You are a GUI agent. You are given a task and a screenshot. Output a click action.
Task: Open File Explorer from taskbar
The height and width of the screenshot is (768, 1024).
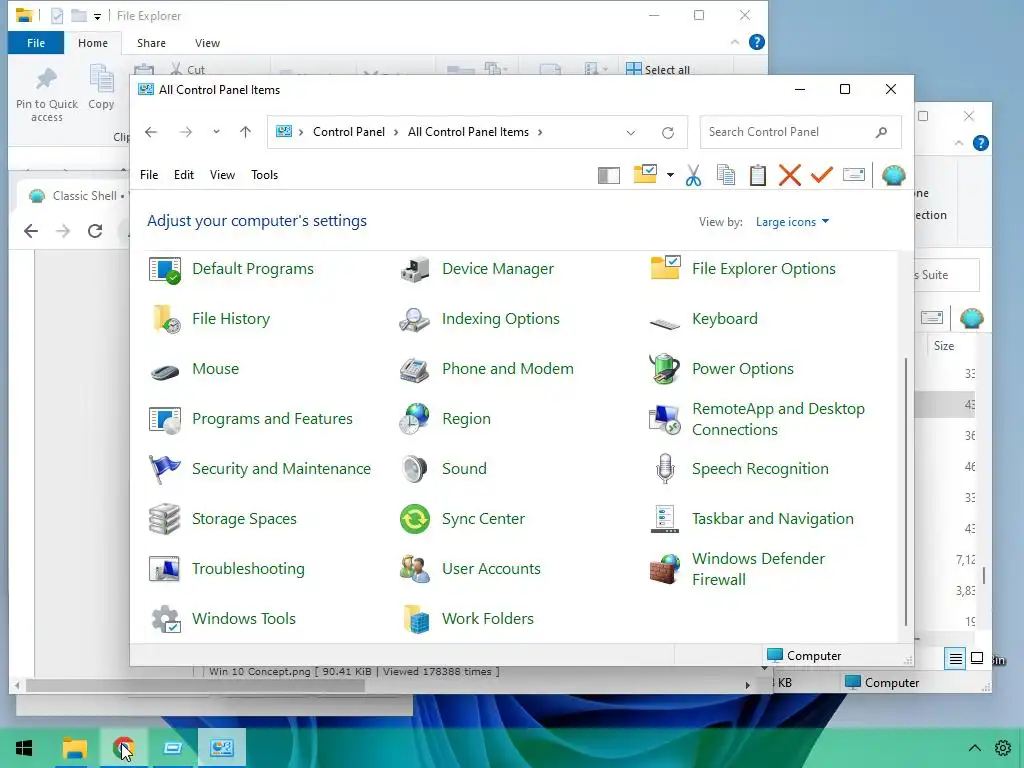pyautogui.click(x=74, y=748)
